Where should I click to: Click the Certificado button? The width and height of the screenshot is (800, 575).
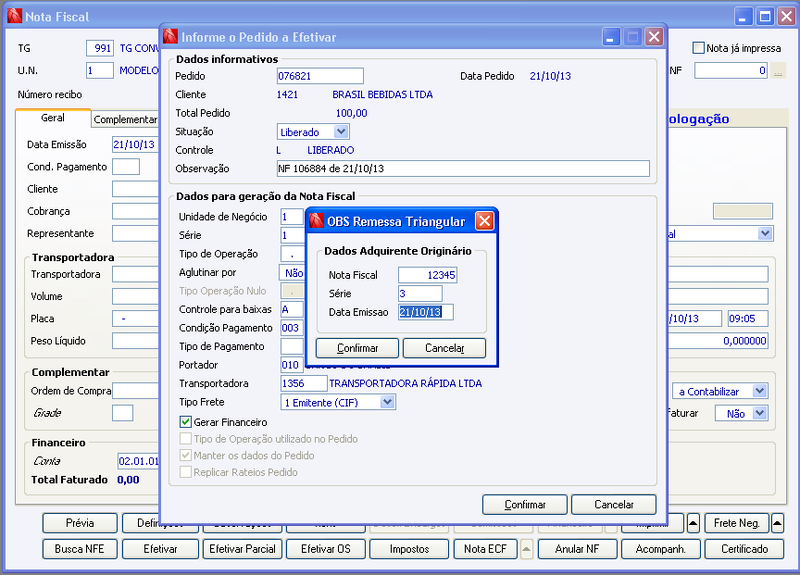(x=744, y=549)
